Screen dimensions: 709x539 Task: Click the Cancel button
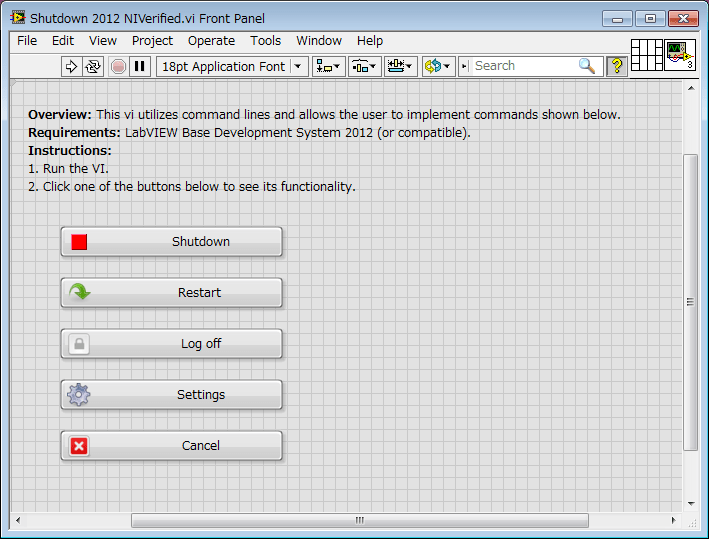[171, 445]
